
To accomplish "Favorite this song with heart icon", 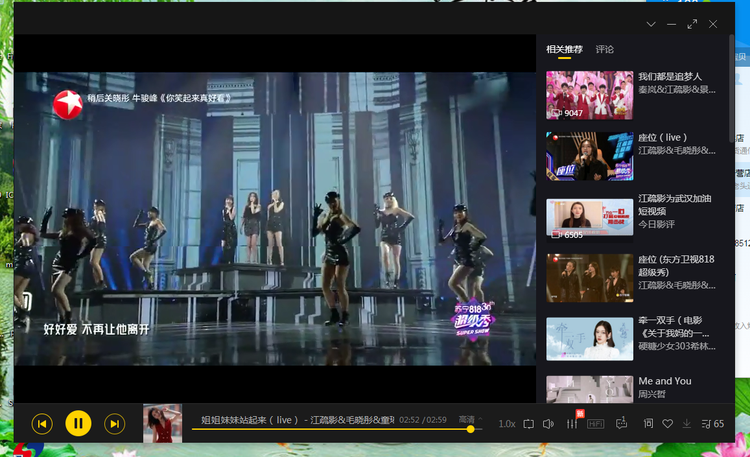I will (667, 424).
